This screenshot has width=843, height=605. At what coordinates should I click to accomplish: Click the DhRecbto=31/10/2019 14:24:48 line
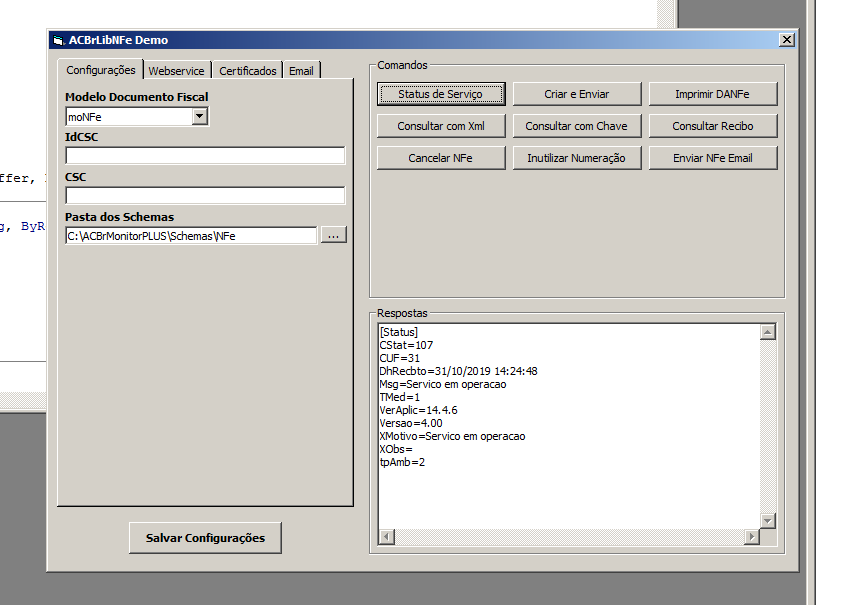click(x=459, y=371)
